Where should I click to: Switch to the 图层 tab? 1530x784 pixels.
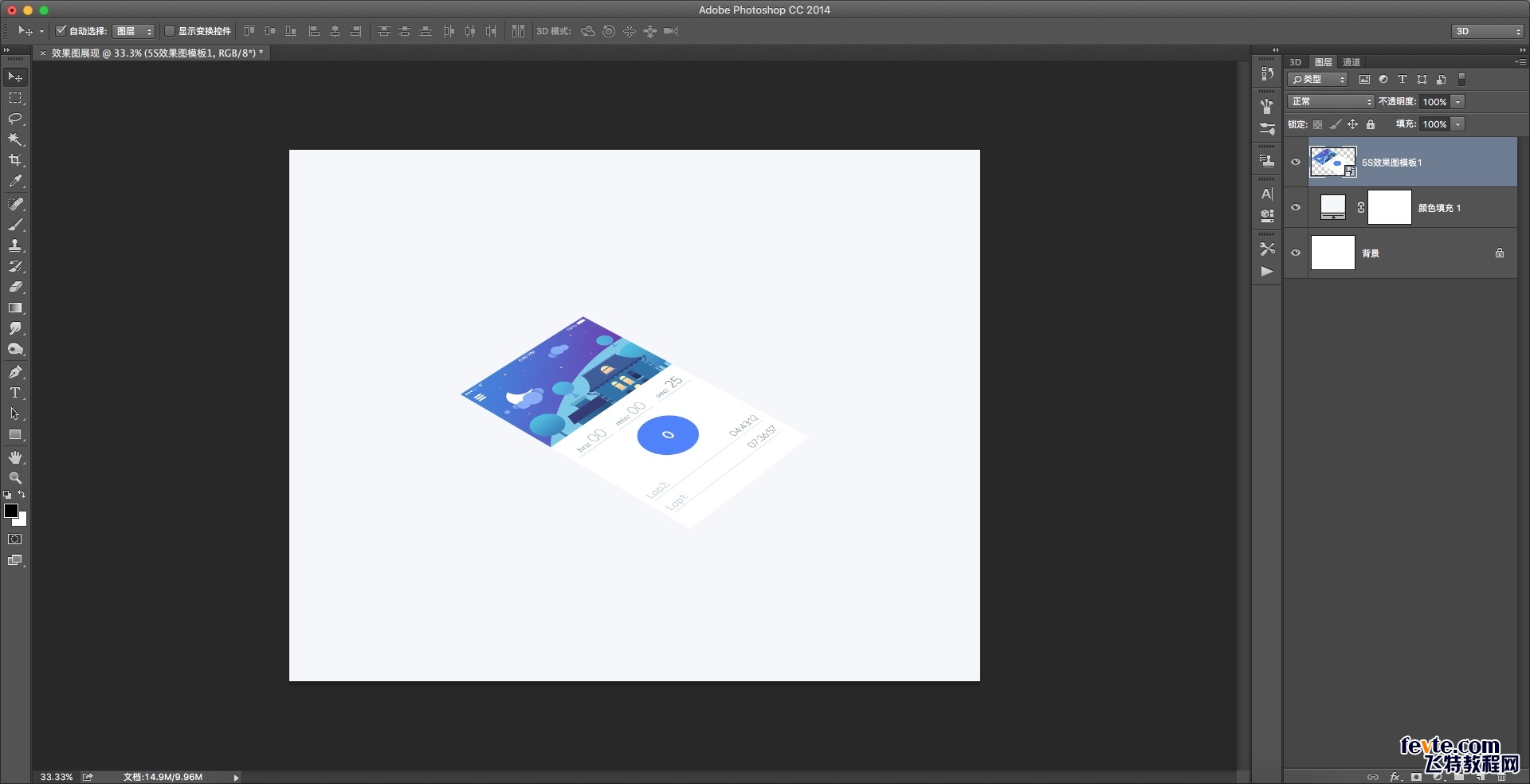pos(1324,62)
